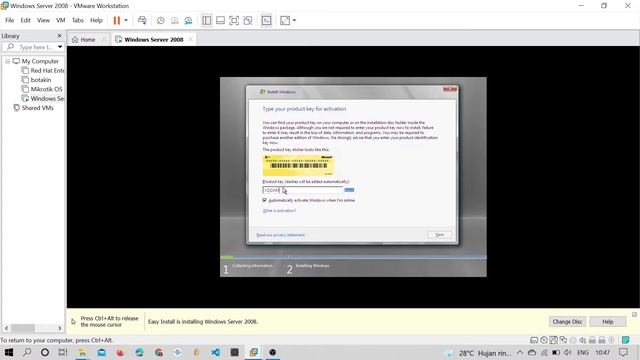Open the Windows Start menu
The height and width of the screenshot is (360, 640).
coord(9,352)
